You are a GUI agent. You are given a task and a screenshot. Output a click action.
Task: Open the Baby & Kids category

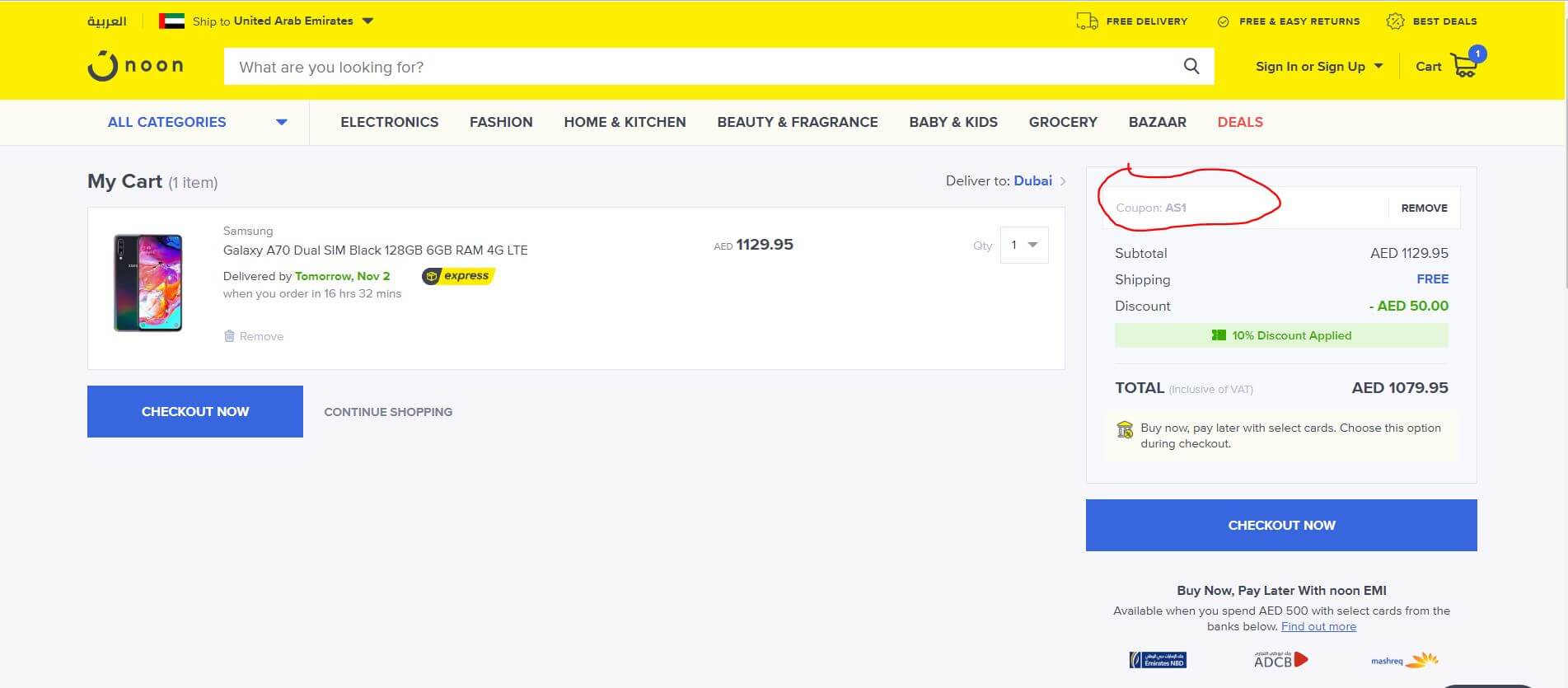click(x=953, y=122)
